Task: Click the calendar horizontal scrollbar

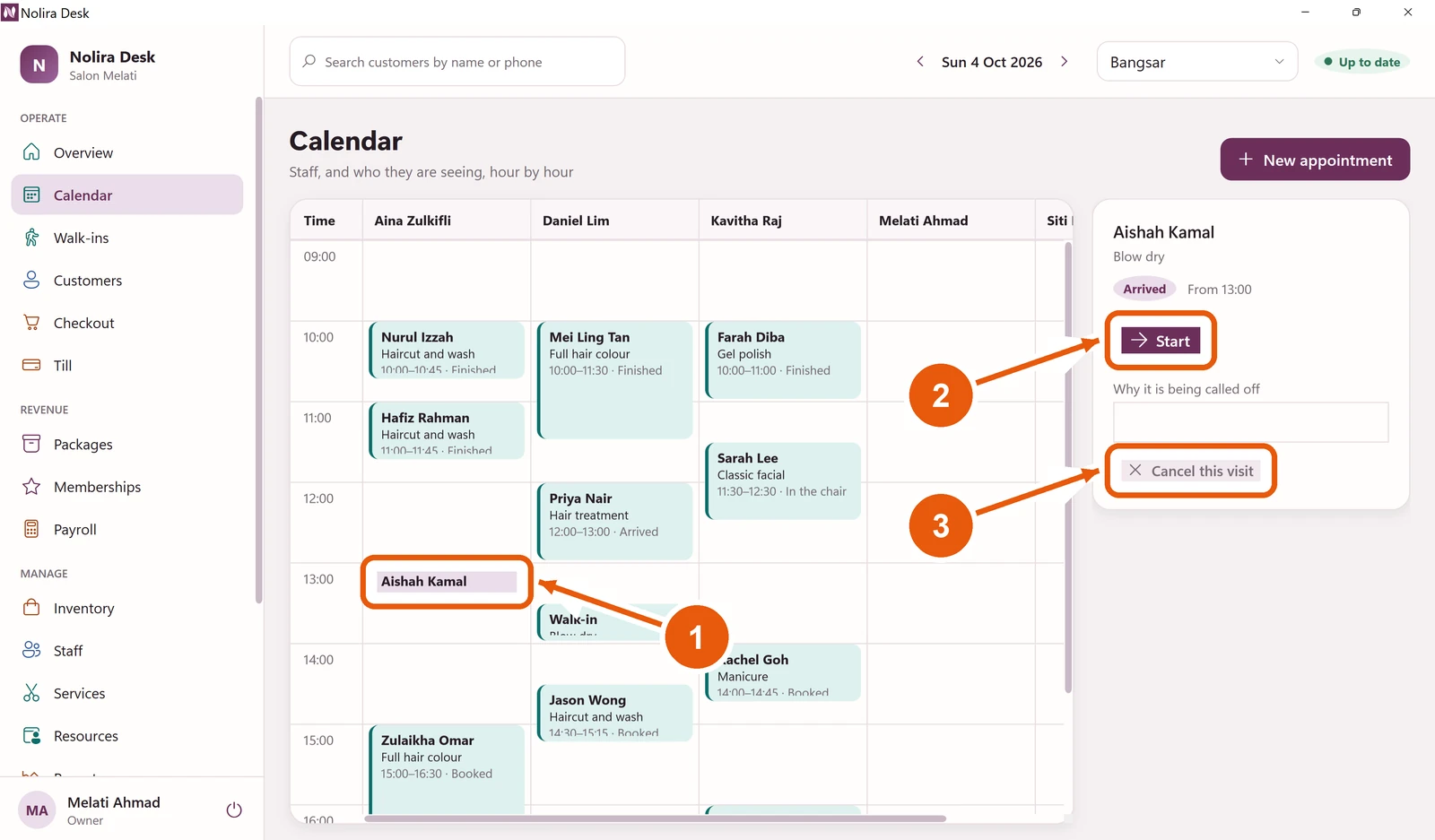Action: pyautogui.click(x=656, y=818)
